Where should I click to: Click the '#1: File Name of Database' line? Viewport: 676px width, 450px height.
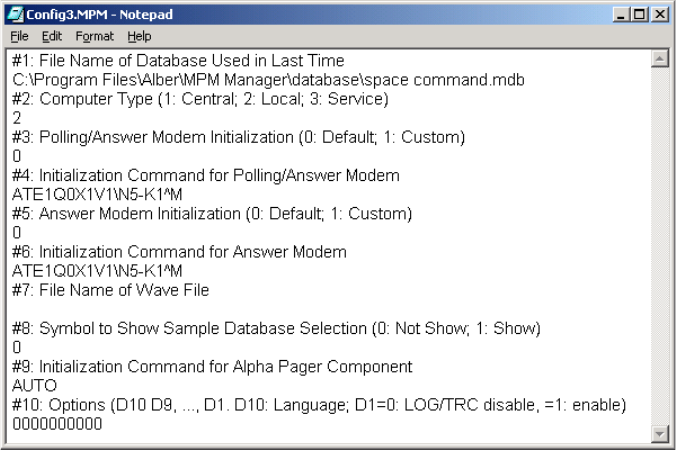tap(178, 61)
